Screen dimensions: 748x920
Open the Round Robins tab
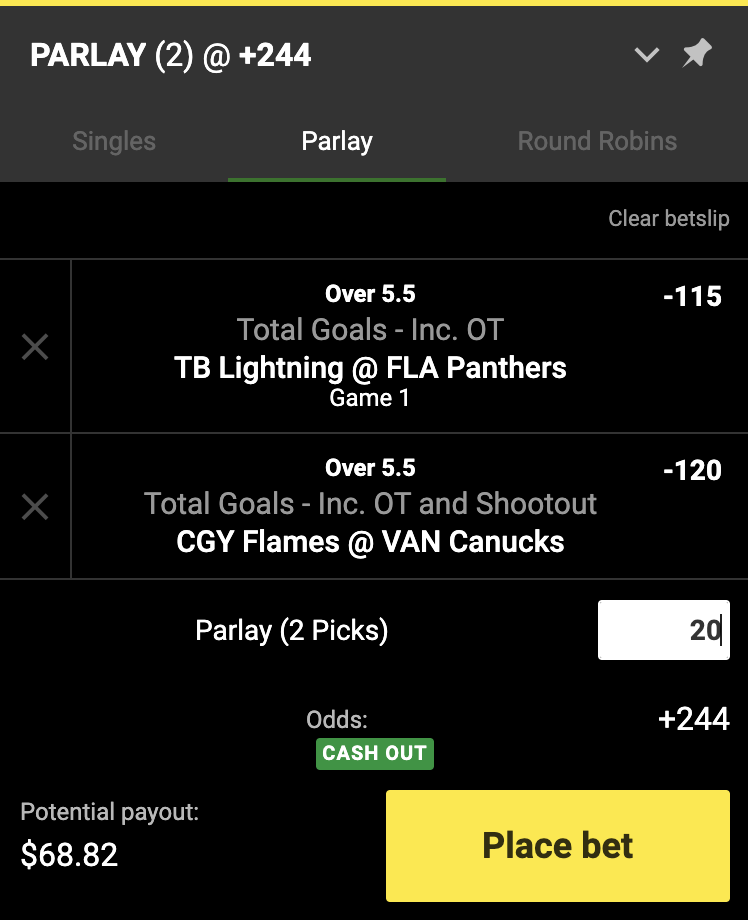coord(597,141)
